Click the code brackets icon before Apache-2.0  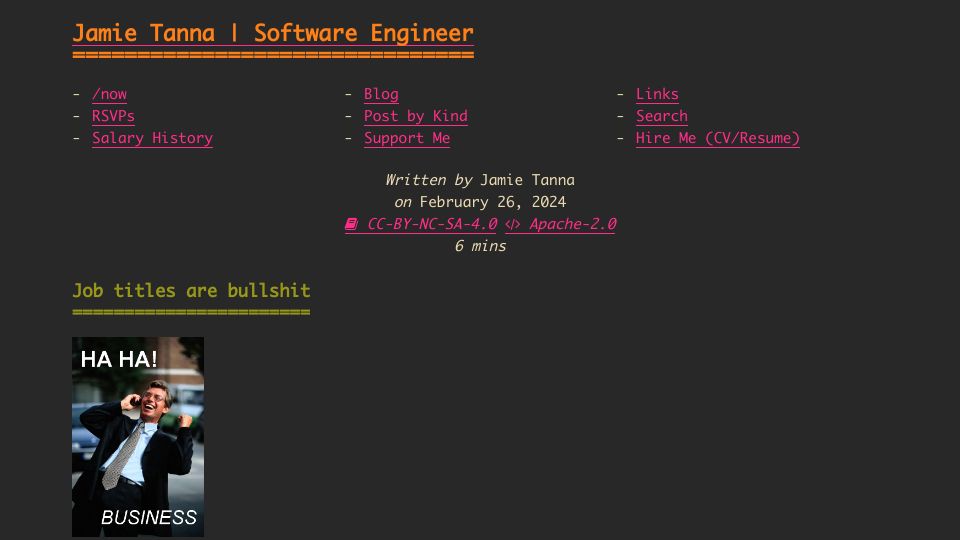[513, 225]
